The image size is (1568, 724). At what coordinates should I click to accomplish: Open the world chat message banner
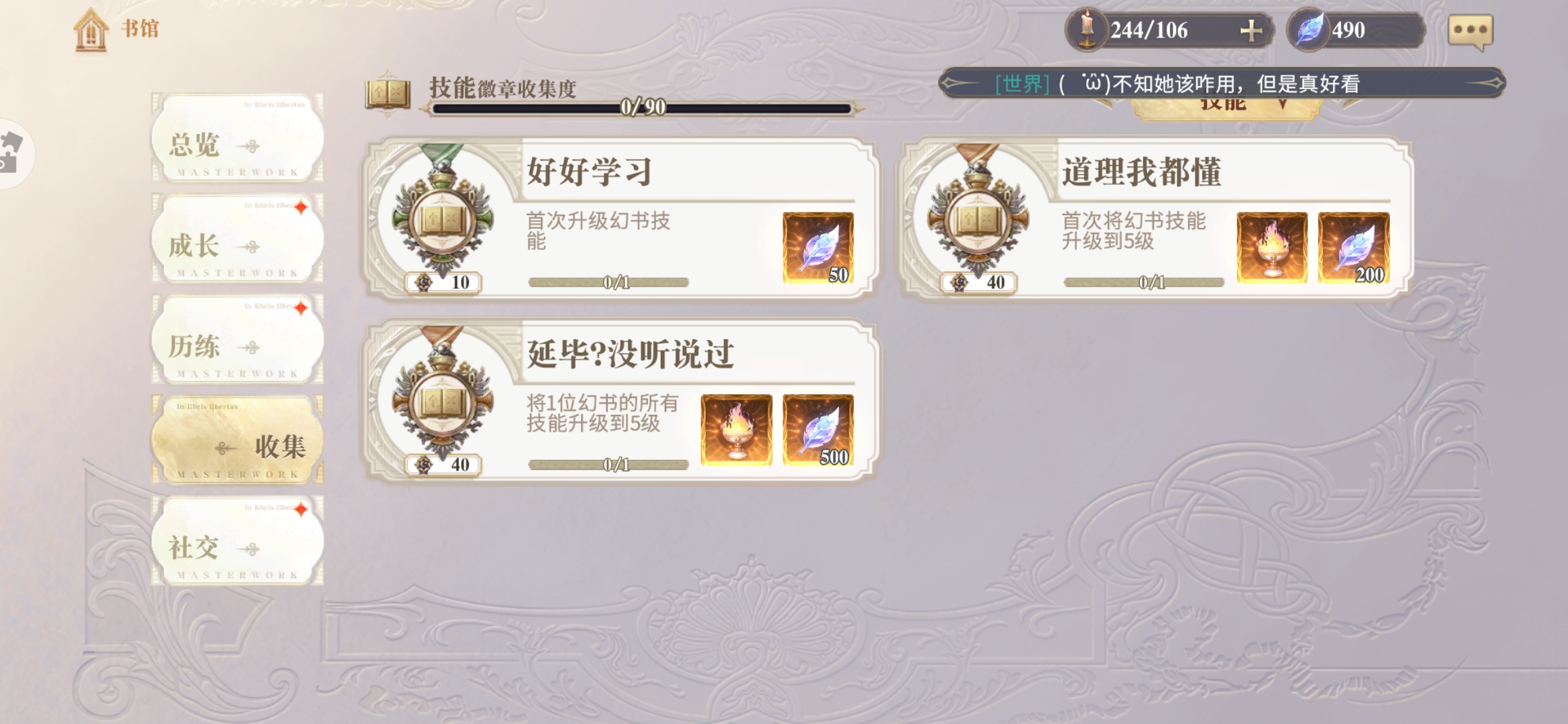point(1222,83)
